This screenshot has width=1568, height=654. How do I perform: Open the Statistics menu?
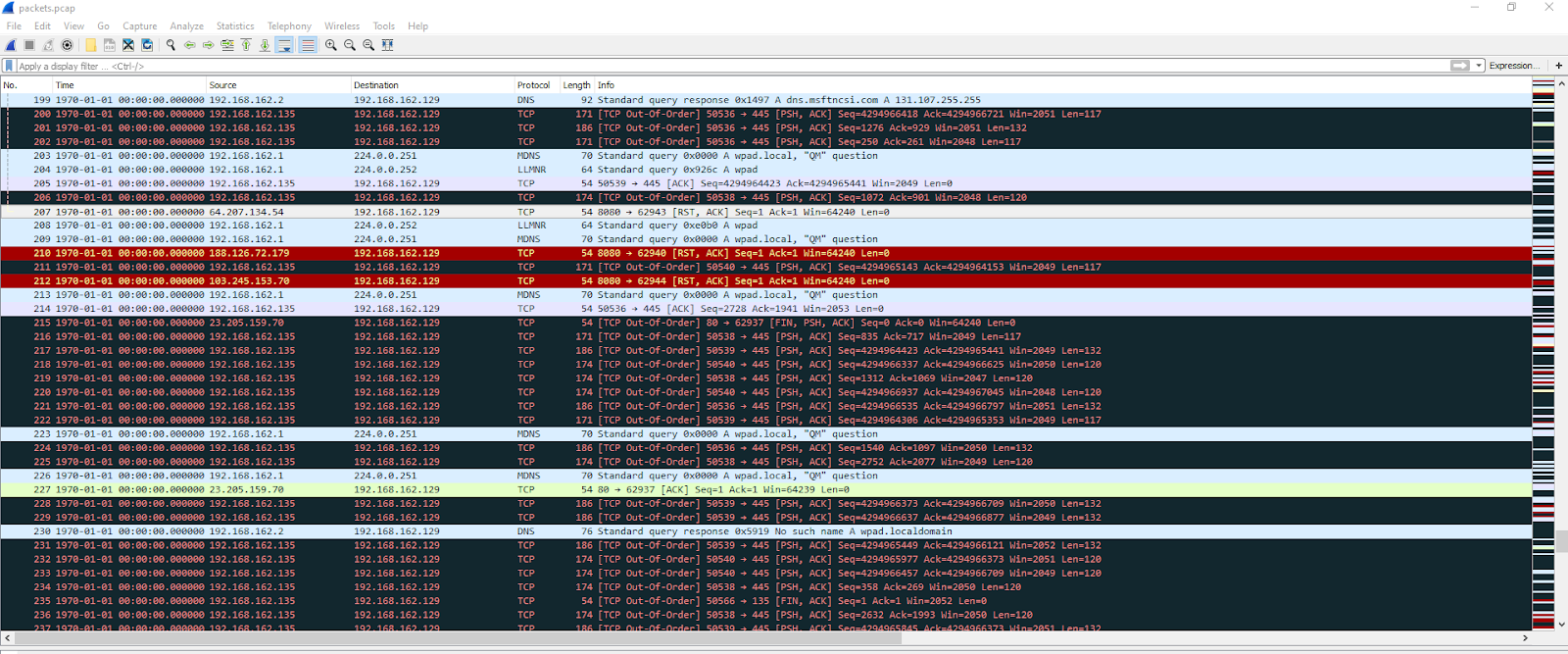pyautogui.click(x=235, y=26)
